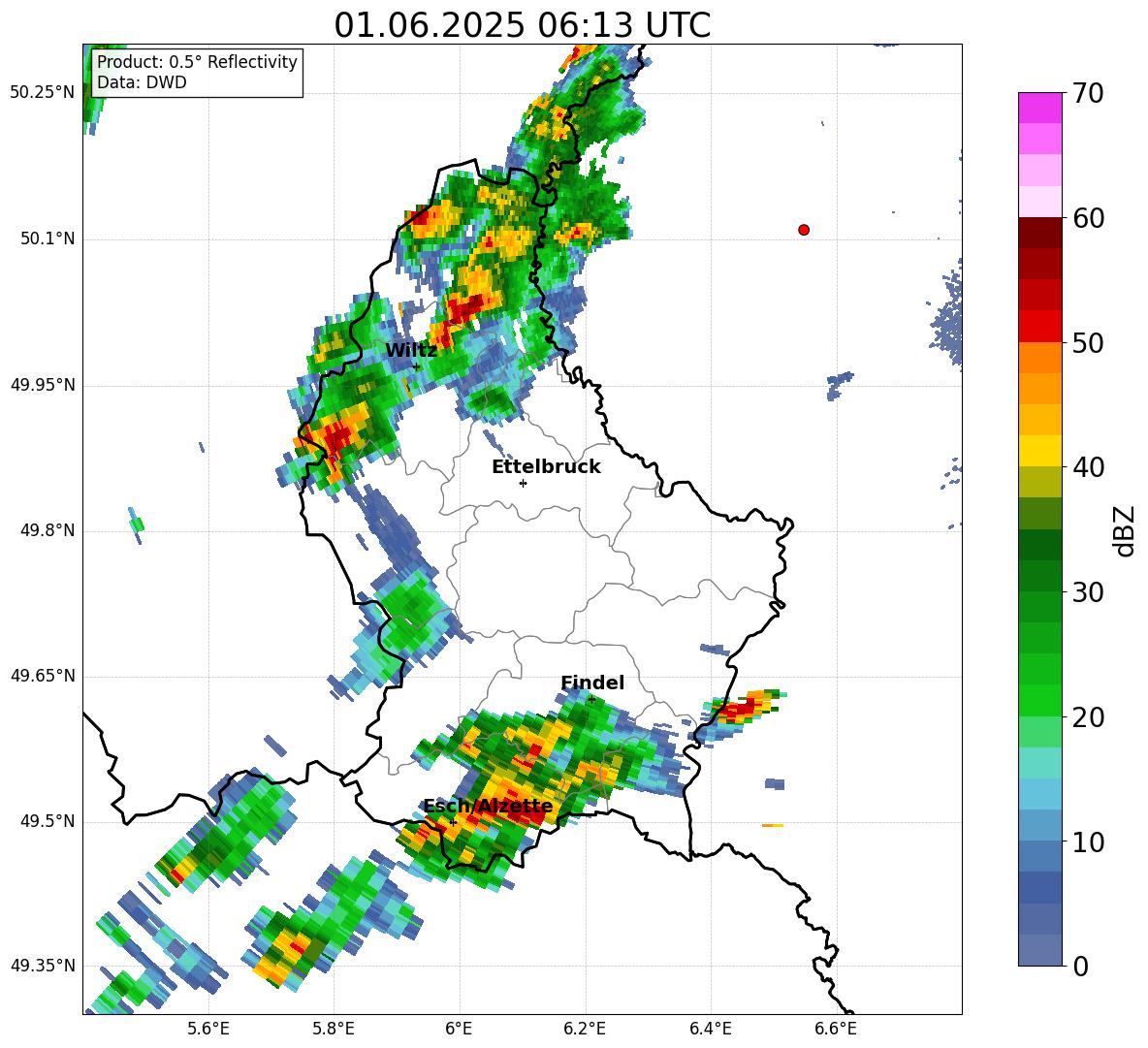Viewport: 1148px width, 1048px height.
Task: Click the 60 colorbar tick label
Action: point(1089,218)
